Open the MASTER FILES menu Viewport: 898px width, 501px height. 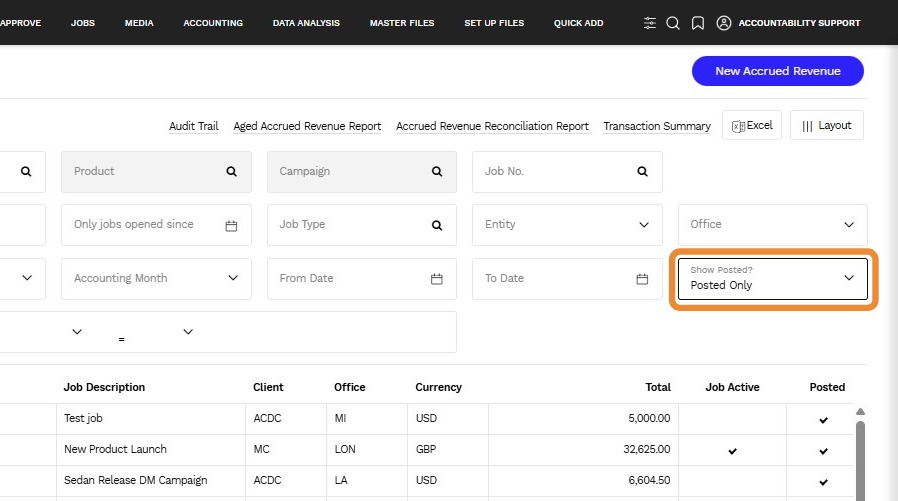[x=402, y=23]
